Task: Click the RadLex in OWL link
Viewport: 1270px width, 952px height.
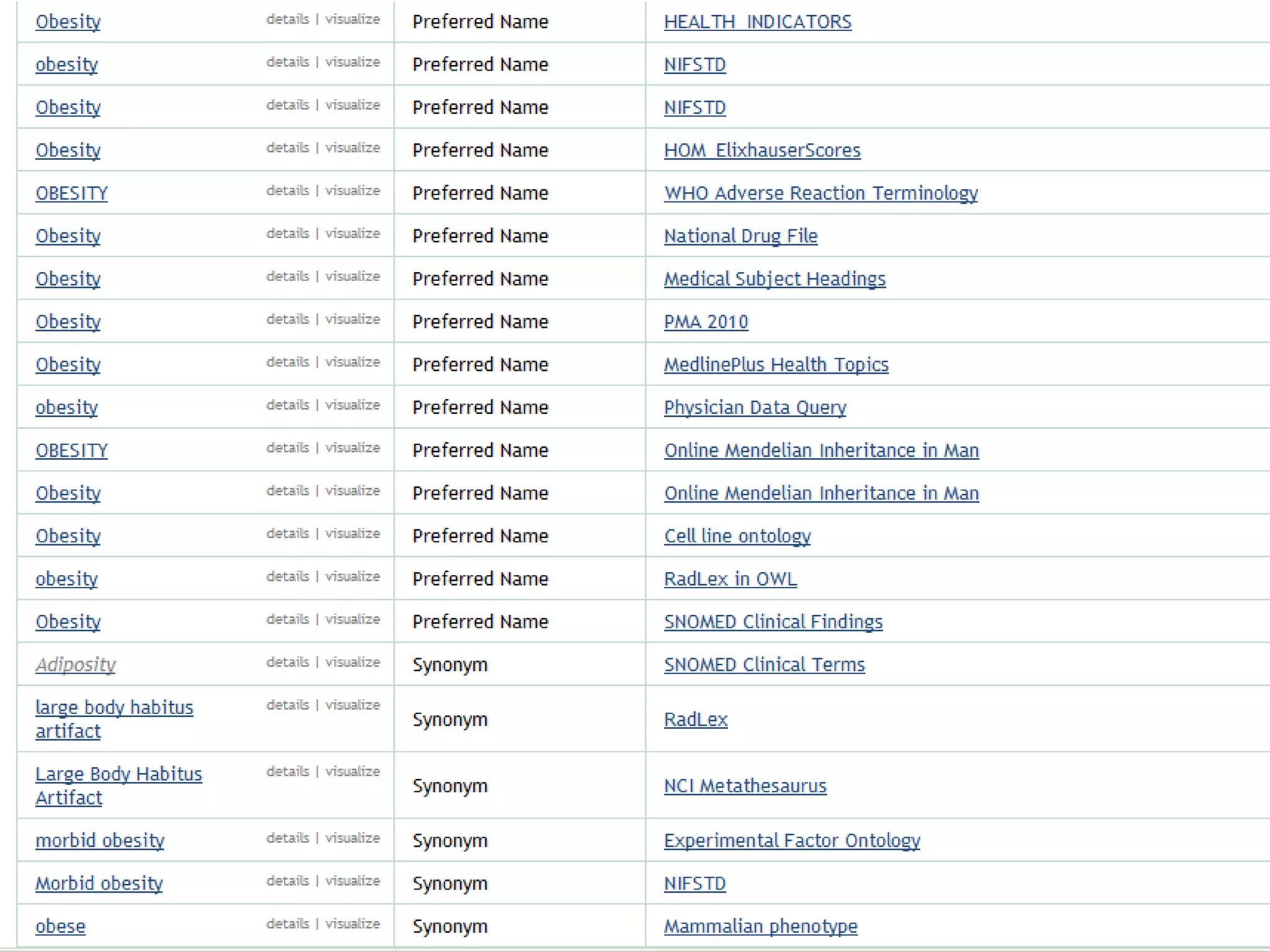Action: 730,579
